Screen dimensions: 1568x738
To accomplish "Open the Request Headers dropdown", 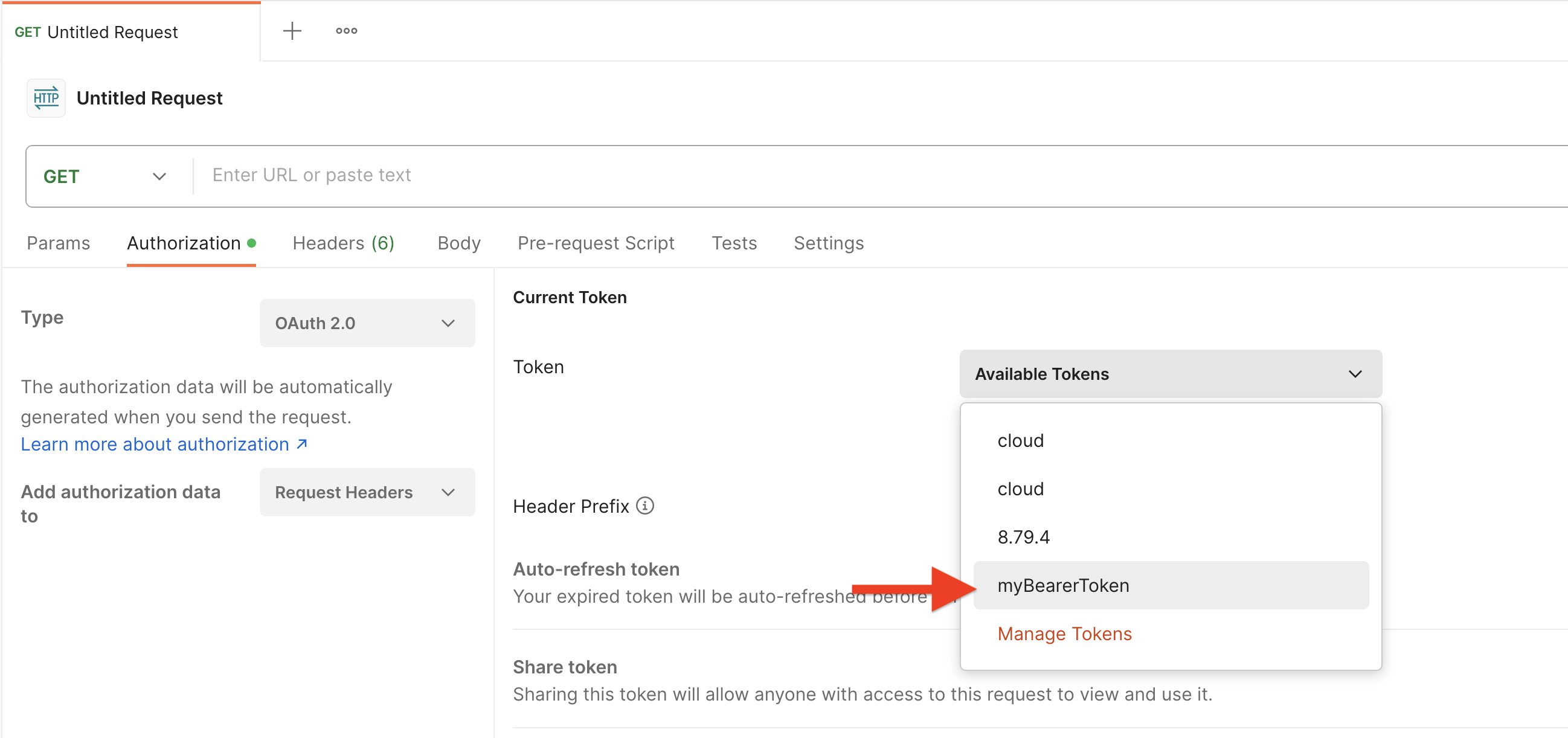I will pyautogui.click(x=367, y=492).
